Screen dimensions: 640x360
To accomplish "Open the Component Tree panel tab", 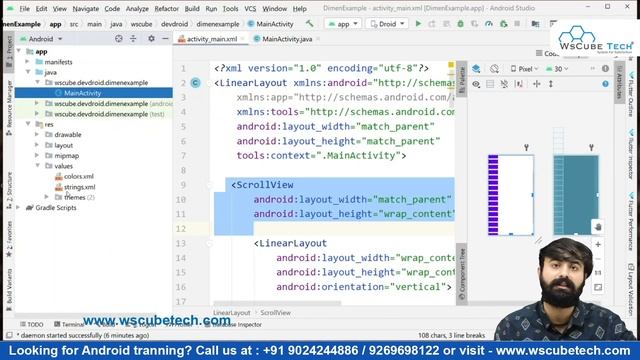I will tap(462, 274).
